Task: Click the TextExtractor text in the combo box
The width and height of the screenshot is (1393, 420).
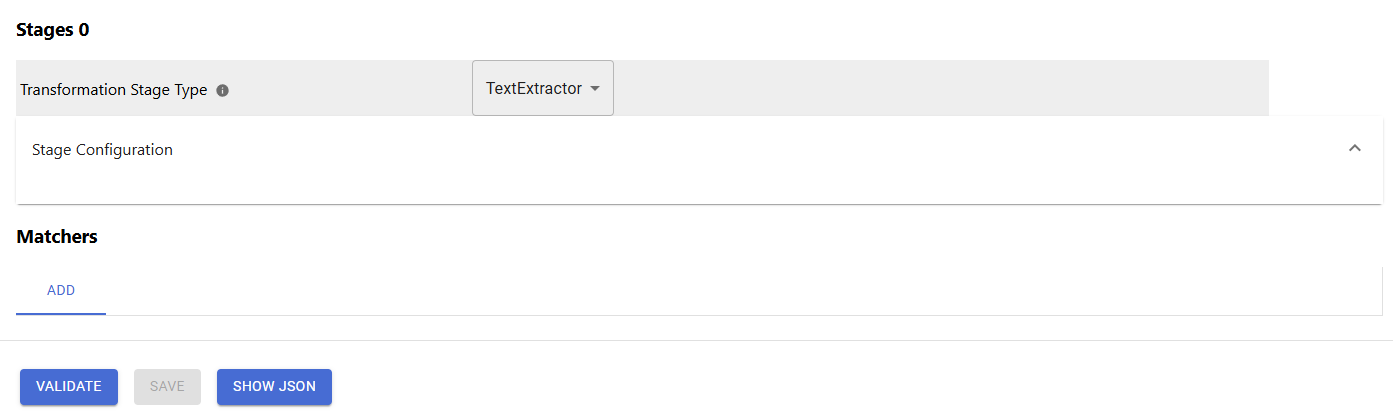Action: coord(534,88)
